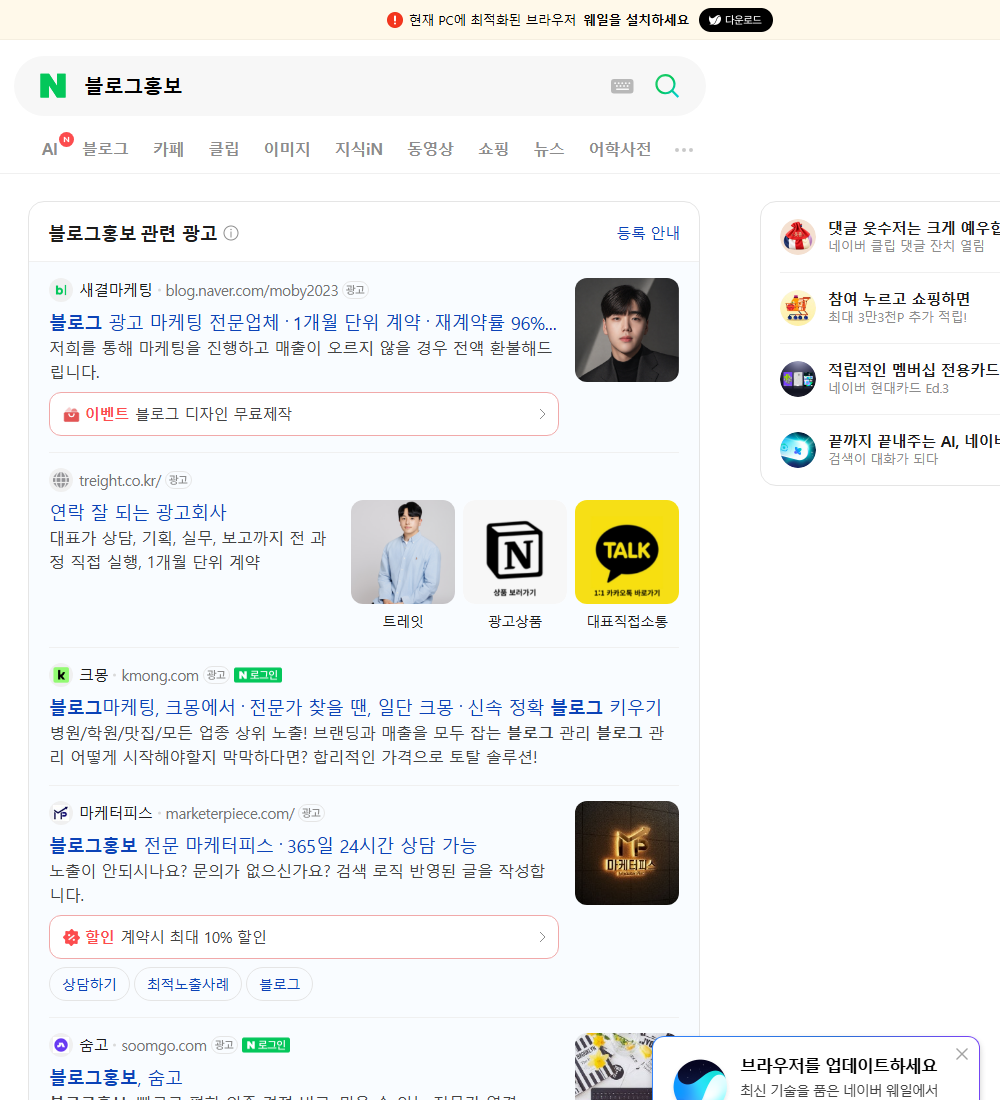This screenshot has height=1100, width=1000.
Task: Open the kmong.com URL link
Action: pyautogui.click(x=160, y=676)
